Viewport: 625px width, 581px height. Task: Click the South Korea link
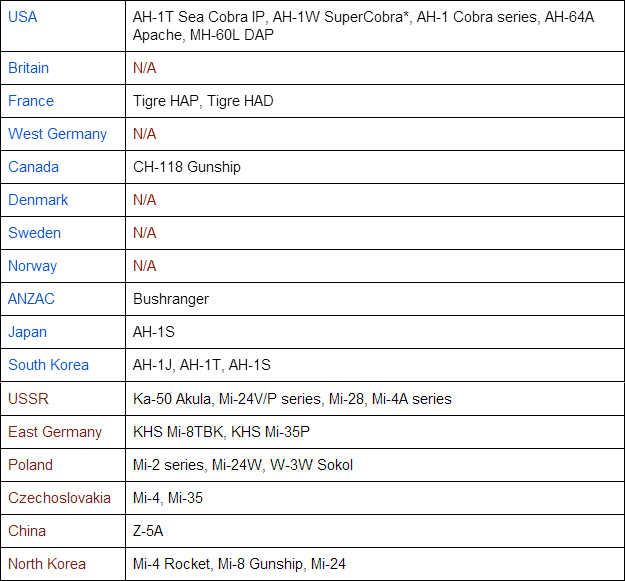tap(48, 365)
